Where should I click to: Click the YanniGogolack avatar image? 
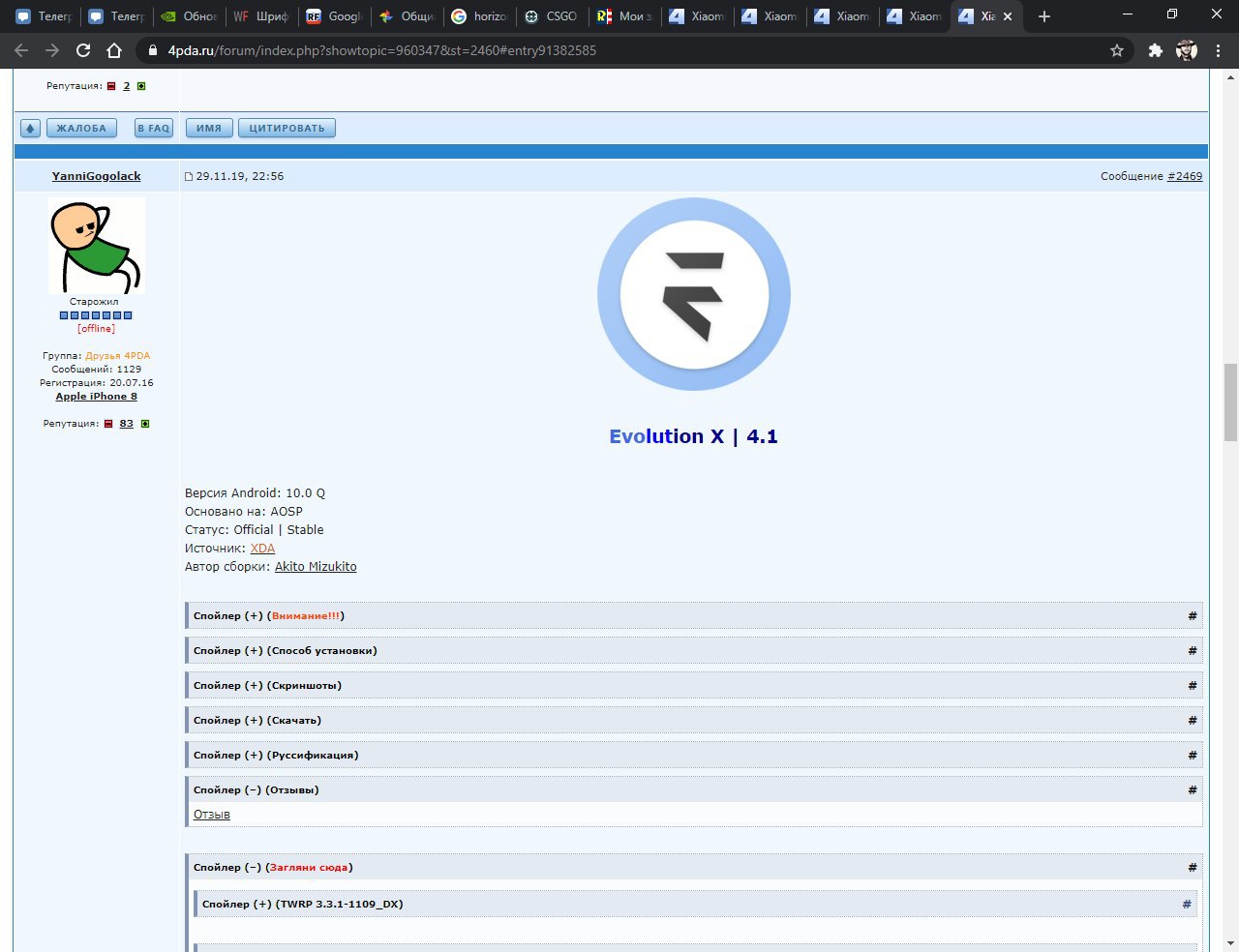(97, 246)
